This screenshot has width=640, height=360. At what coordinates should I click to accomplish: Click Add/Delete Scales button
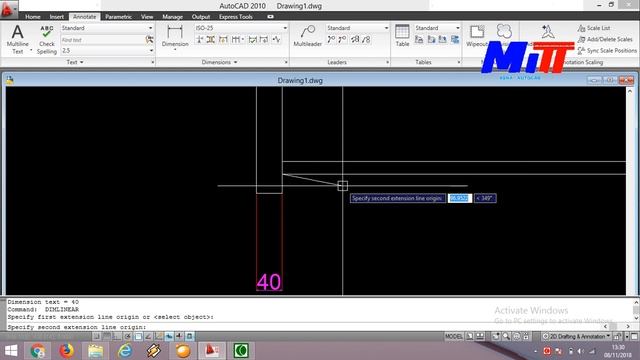tap(605, 39)
